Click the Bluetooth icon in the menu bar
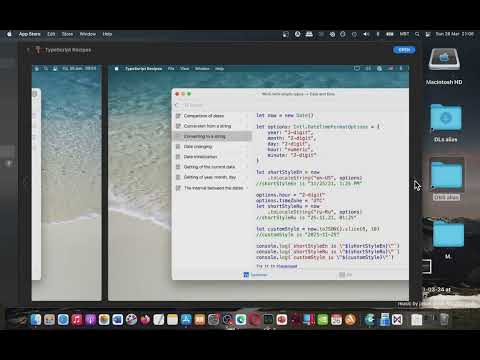480x360 pixels. pos(378,34)
